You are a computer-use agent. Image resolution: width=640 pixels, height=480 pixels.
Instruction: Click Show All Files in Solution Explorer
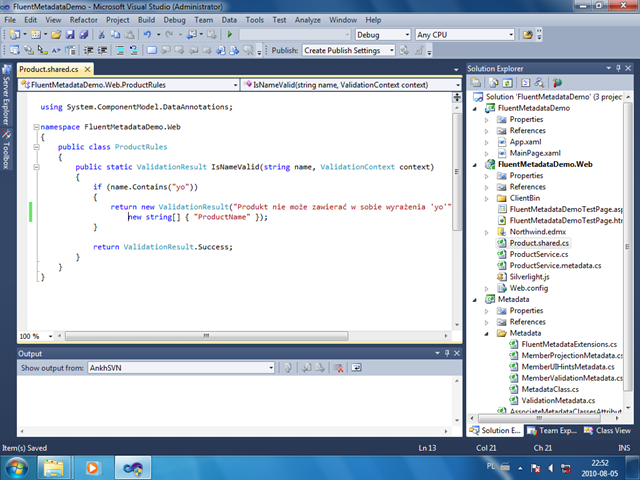[x=494, y=83]
